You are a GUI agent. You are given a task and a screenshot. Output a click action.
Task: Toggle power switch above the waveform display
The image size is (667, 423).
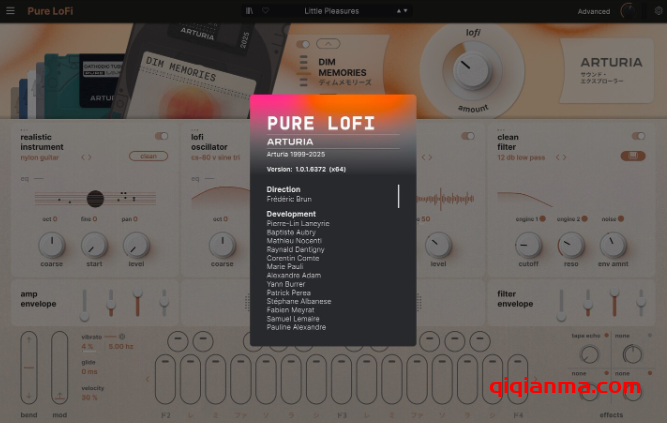(x=468, y=136)
